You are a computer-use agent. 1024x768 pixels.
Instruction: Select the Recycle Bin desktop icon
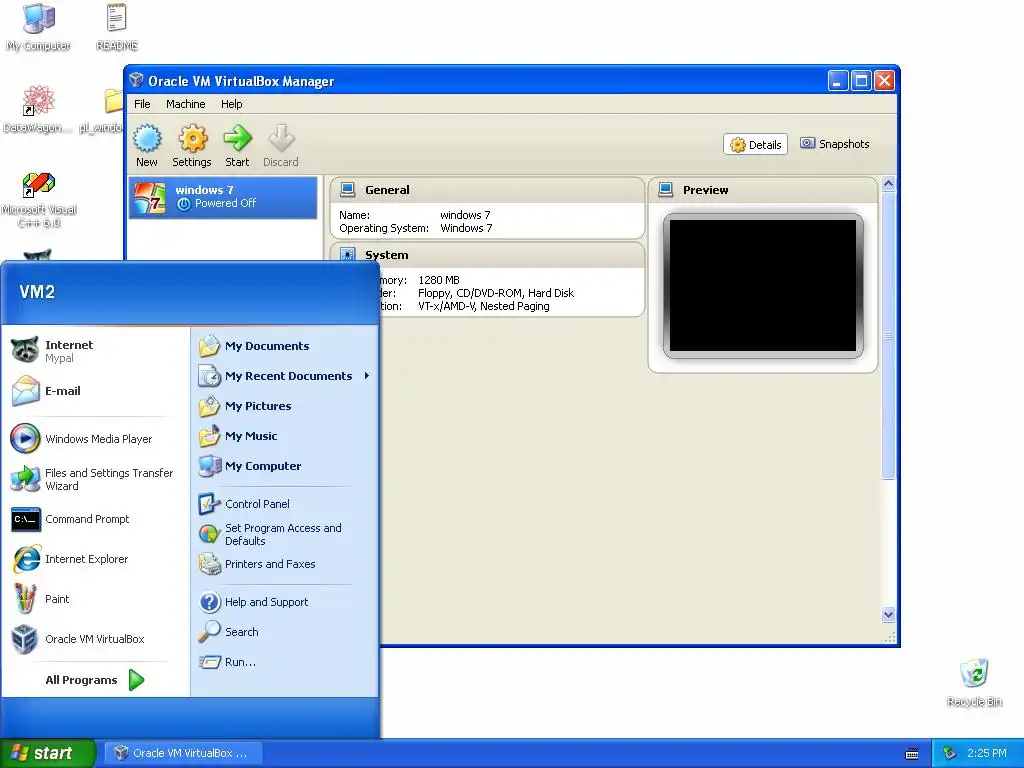pos(974,682)
